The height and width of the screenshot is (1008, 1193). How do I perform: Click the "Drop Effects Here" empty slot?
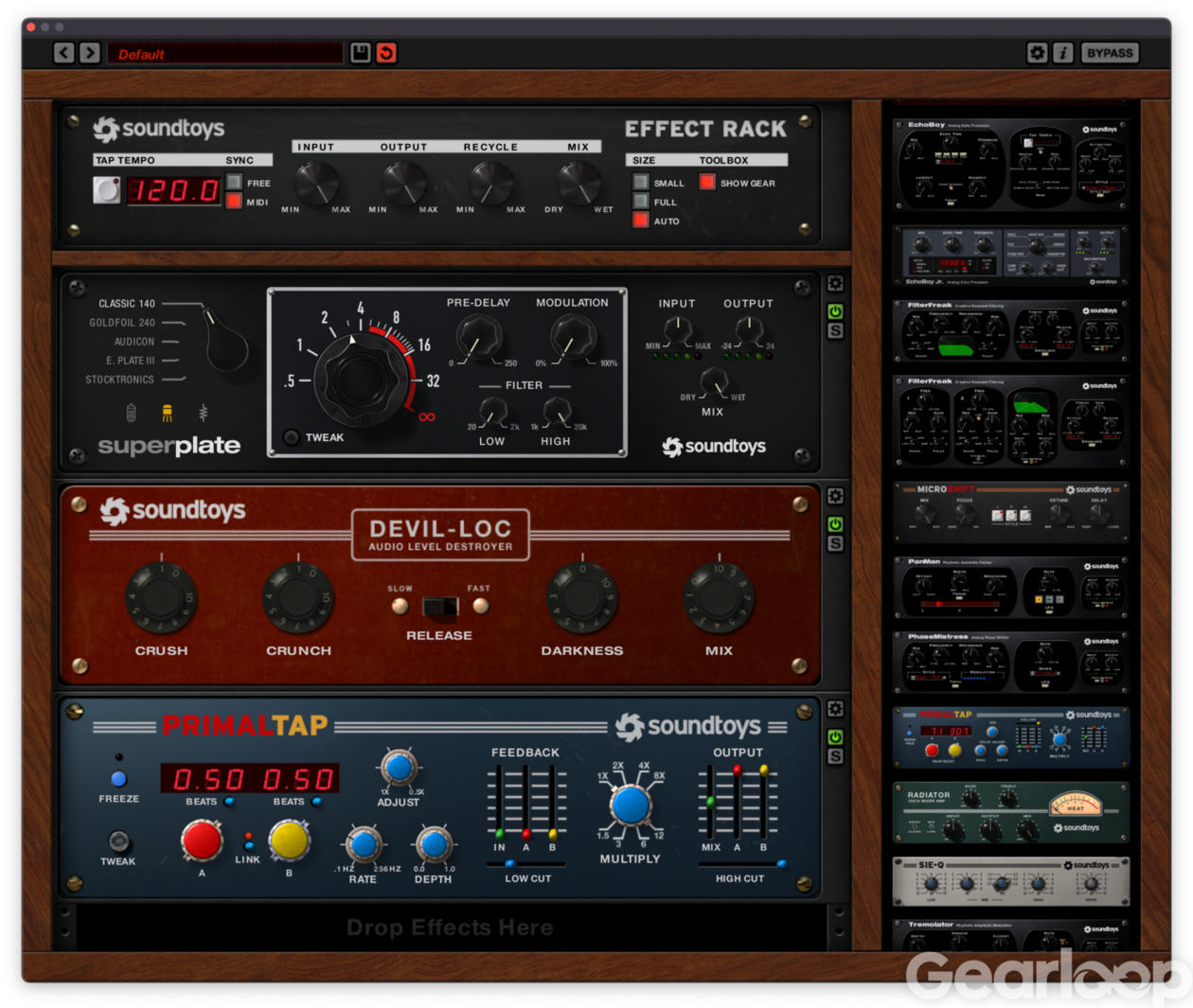pyautogui.click(x=450, y=928)
